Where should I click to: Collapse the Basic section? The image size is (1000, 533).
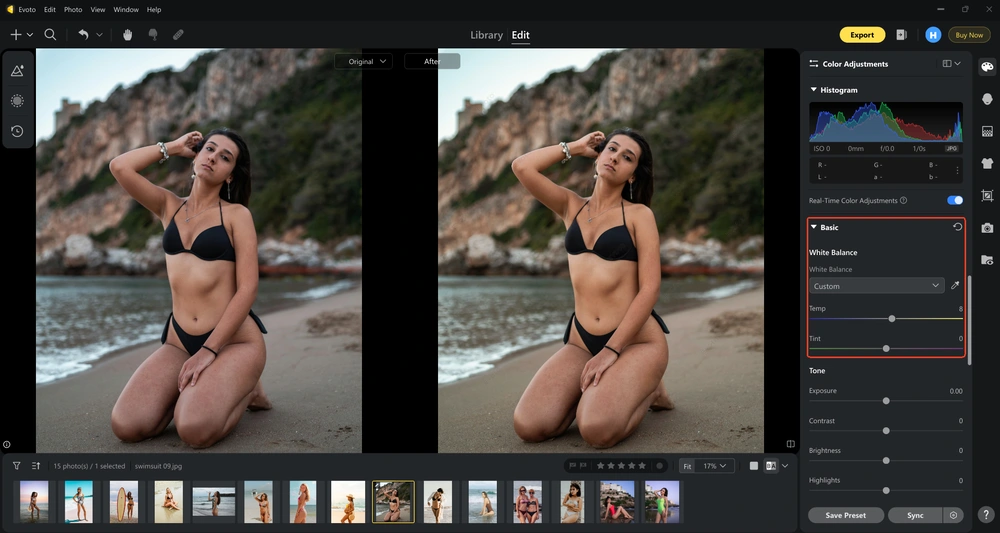click(x=813, y=227)
